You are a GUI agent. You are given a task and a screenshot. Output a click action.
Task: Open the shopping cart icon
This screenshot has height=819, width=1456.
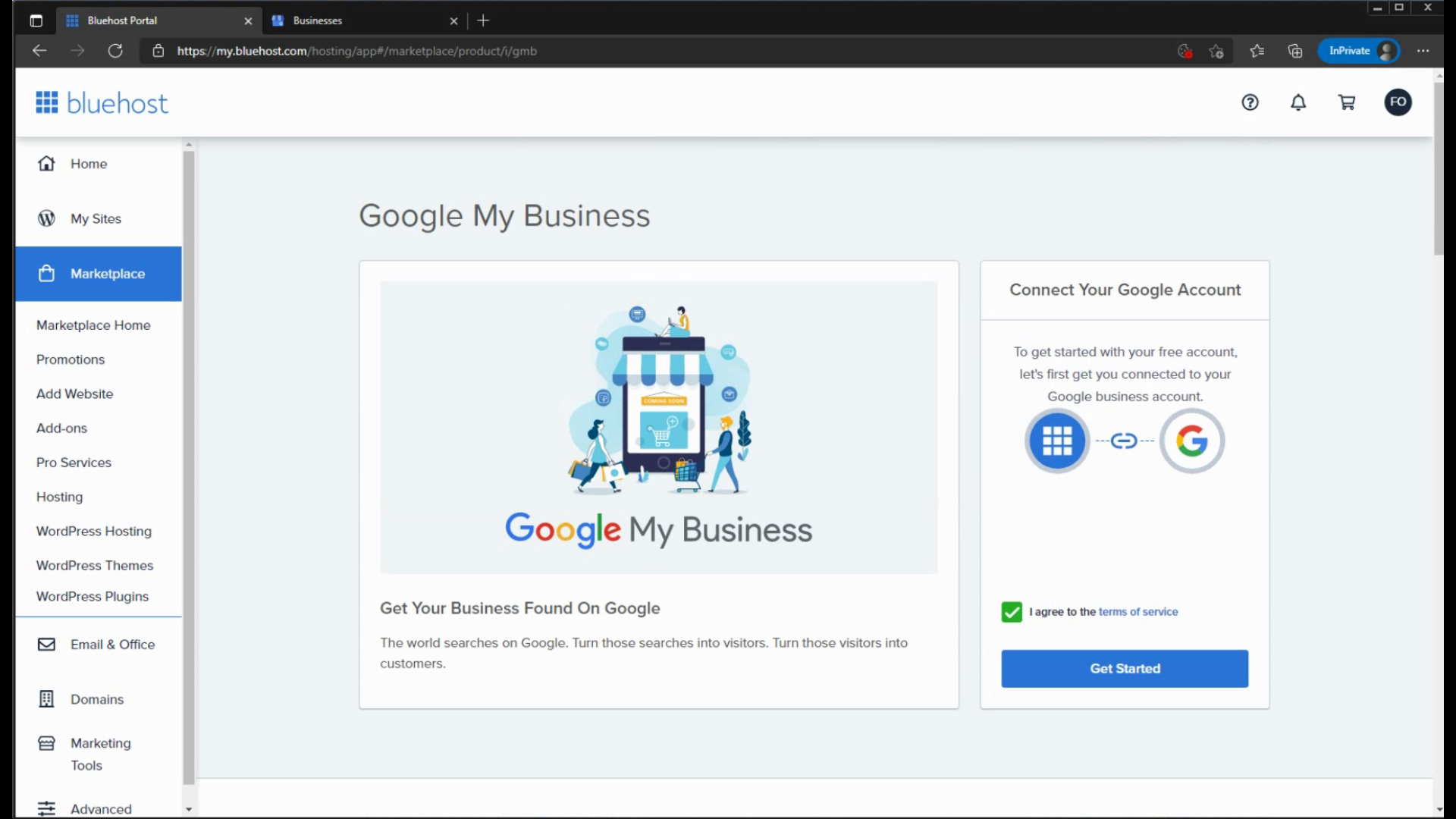click(x=1347, y=102)
